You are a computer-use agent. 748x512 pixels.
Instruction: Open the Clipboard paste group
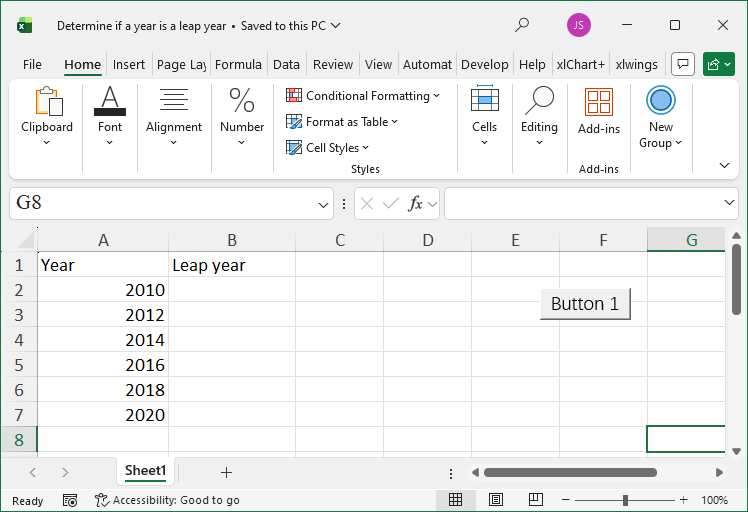[47, 116]
